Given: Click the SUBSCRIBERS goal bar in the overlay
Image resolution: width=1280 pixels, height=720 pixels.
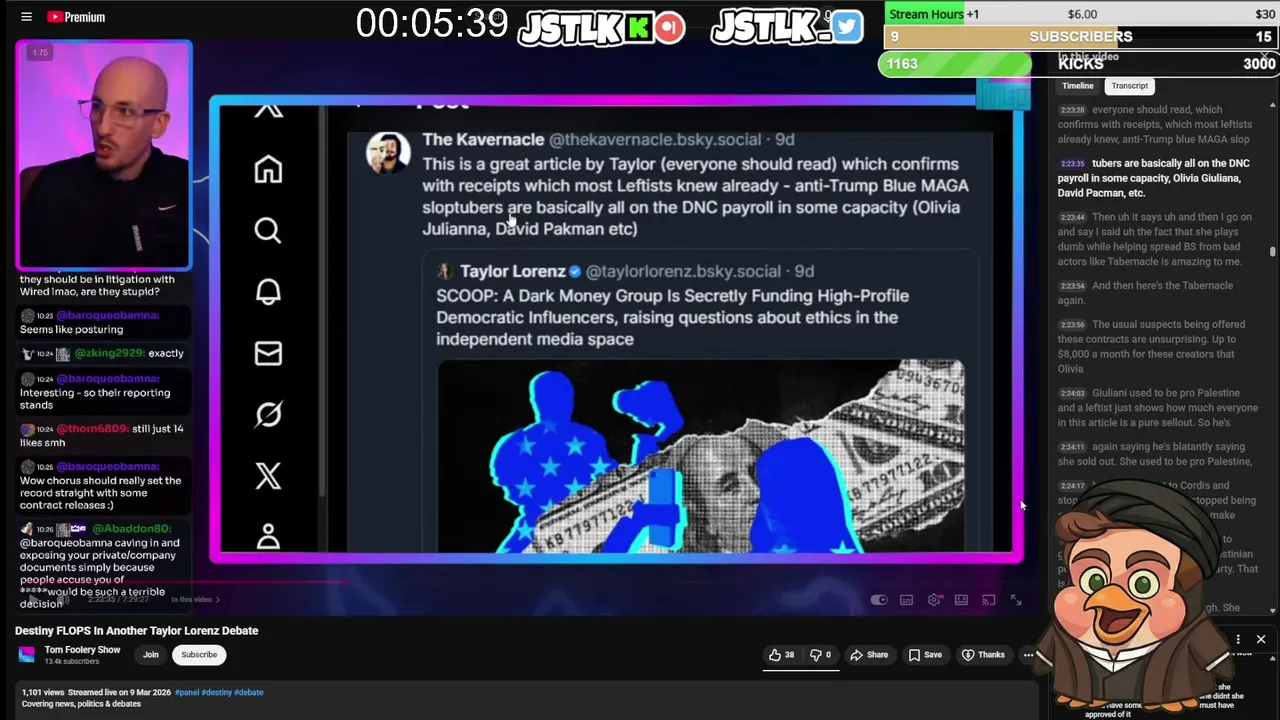Looking at the screenshot, I should coord(1080,37).
